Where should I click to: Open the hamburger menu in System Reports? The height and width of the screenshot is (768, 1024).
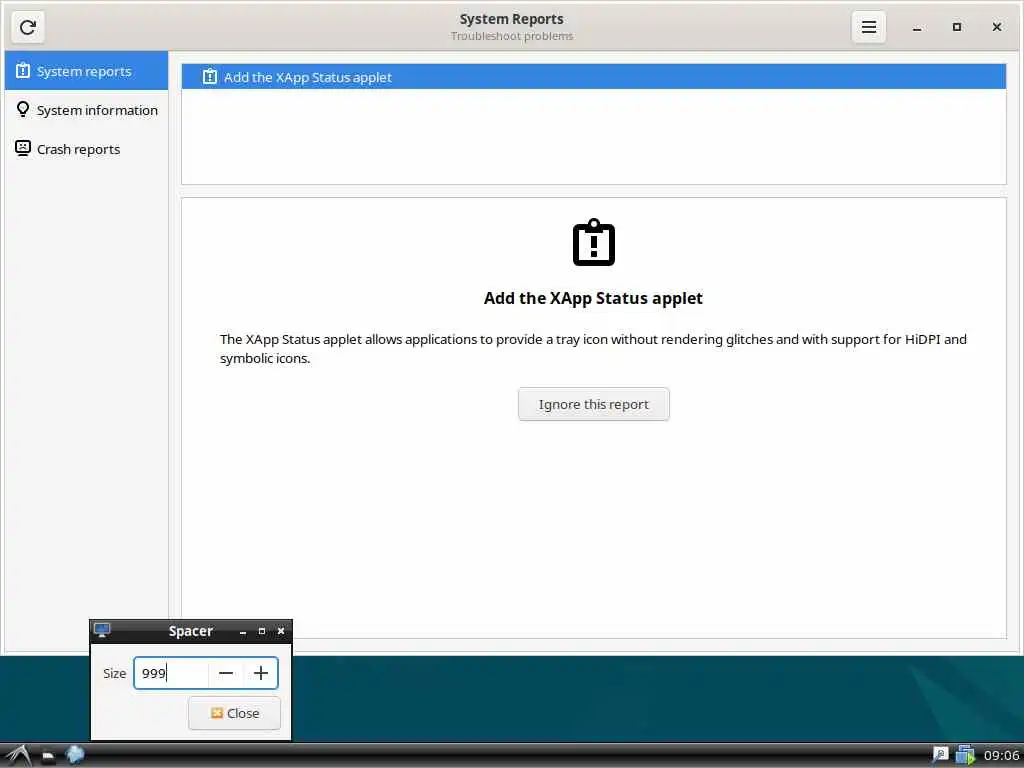pos(869,27)
